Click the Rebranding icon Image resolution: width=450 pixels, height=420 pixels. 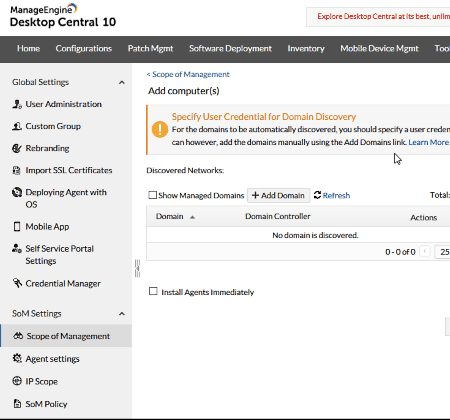(17, 148)
